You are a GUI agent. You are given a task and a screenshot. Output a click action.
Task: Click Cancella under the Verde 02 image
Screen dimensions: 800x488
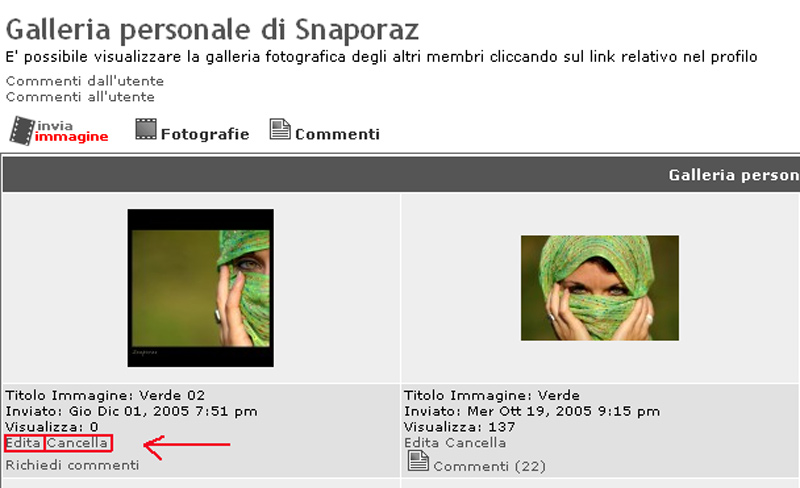pyautogui.click(x=78, y=443)
